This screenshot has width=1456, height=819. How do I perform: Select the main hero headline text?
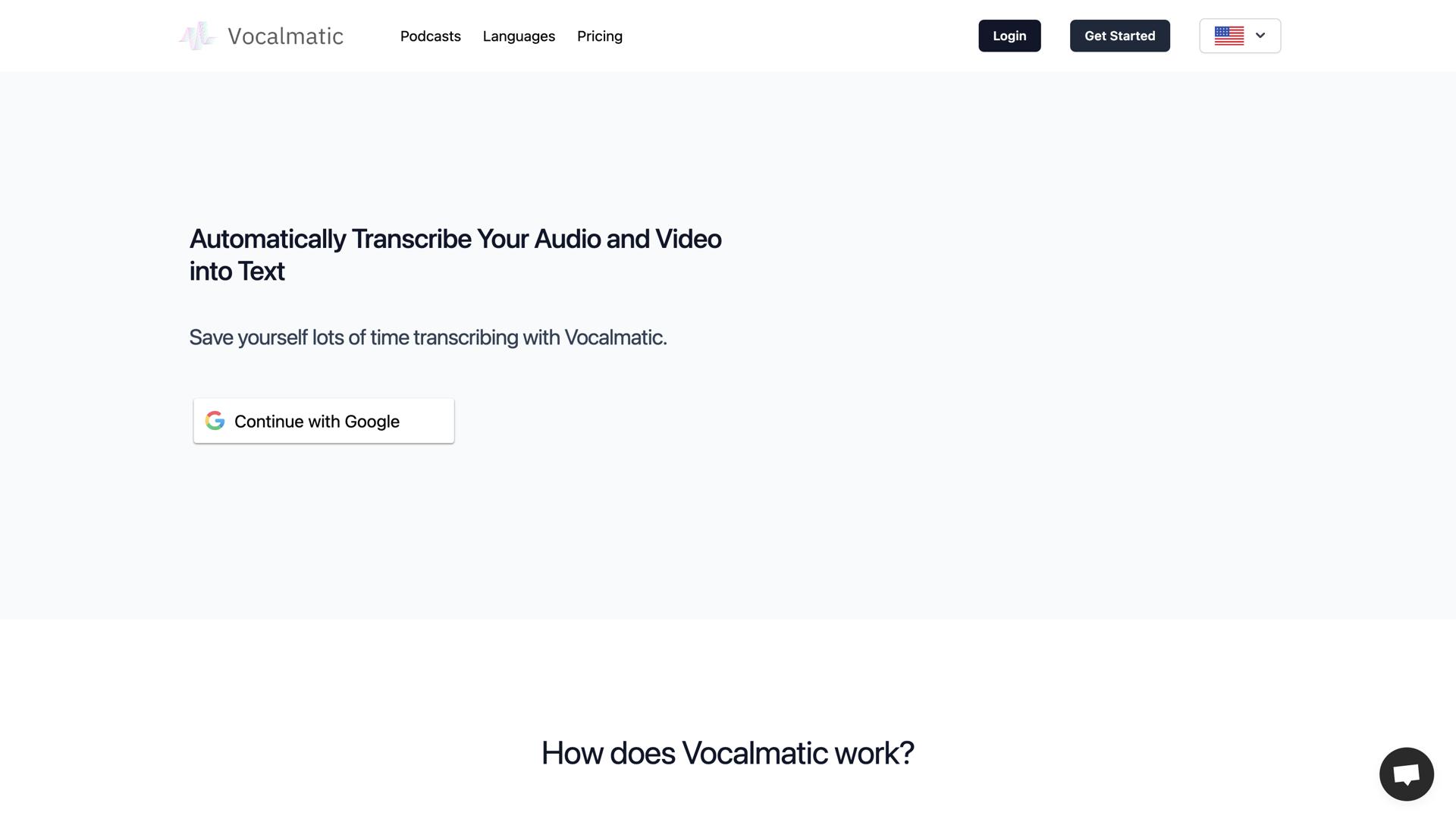455,254
